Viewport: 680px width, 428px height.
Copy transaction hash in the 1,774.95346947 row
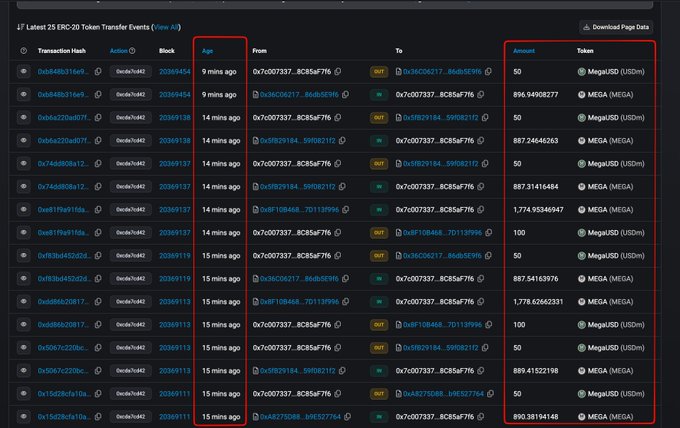[98, 209]
